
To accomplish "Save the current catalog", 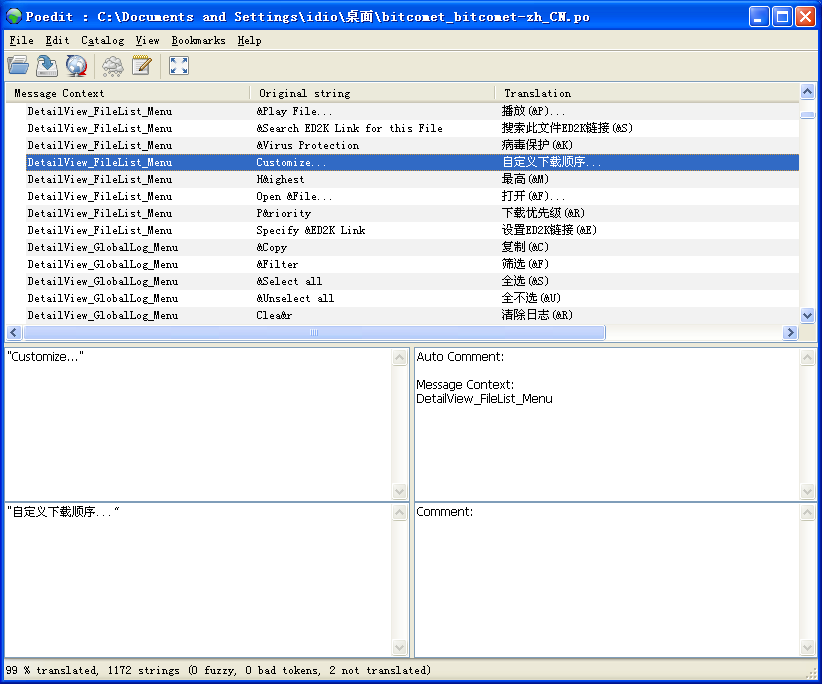I will click(x=45, y=65).
